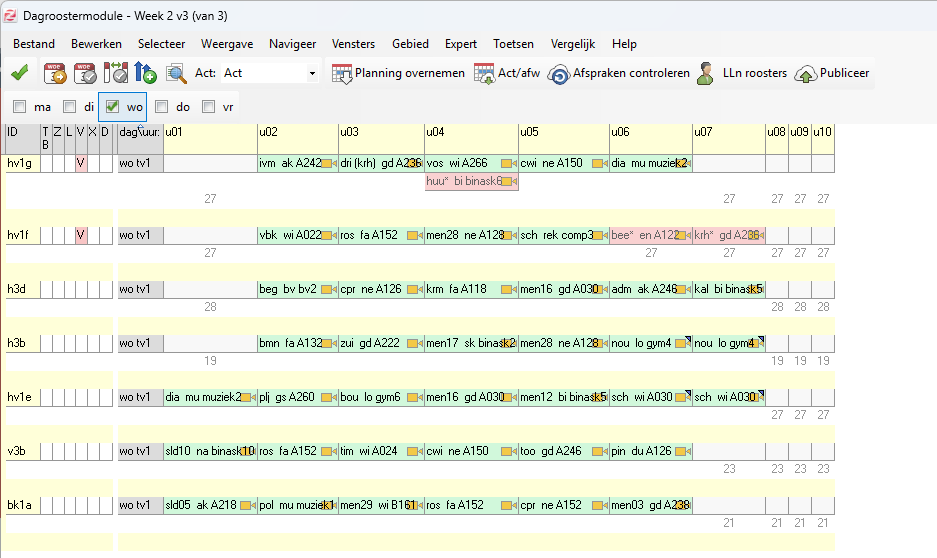Viewport: 937px width, 558px height.
Task: Click the calendar icon with orange arrow
Action: coord(53,73)
